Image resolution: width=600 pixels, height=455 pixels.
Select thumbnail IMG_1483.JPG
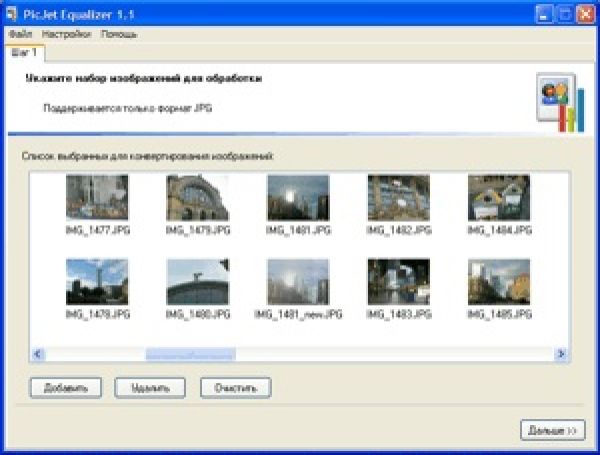coord(399,282)
